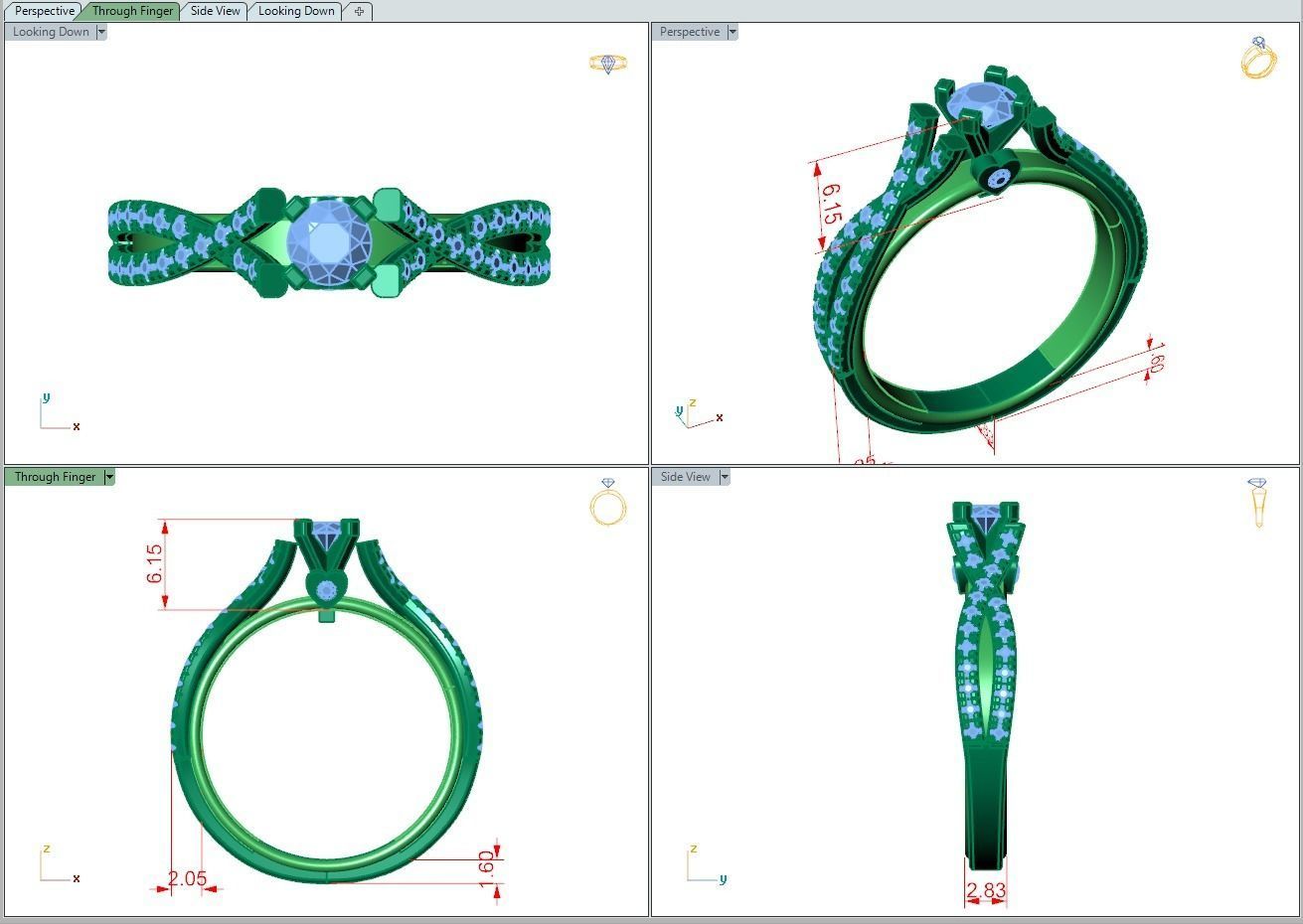The width and height of the screenshot is (1303, 924).
Task: Click the center gemstone in Perspective viewport
Action: tap(982, 105)
